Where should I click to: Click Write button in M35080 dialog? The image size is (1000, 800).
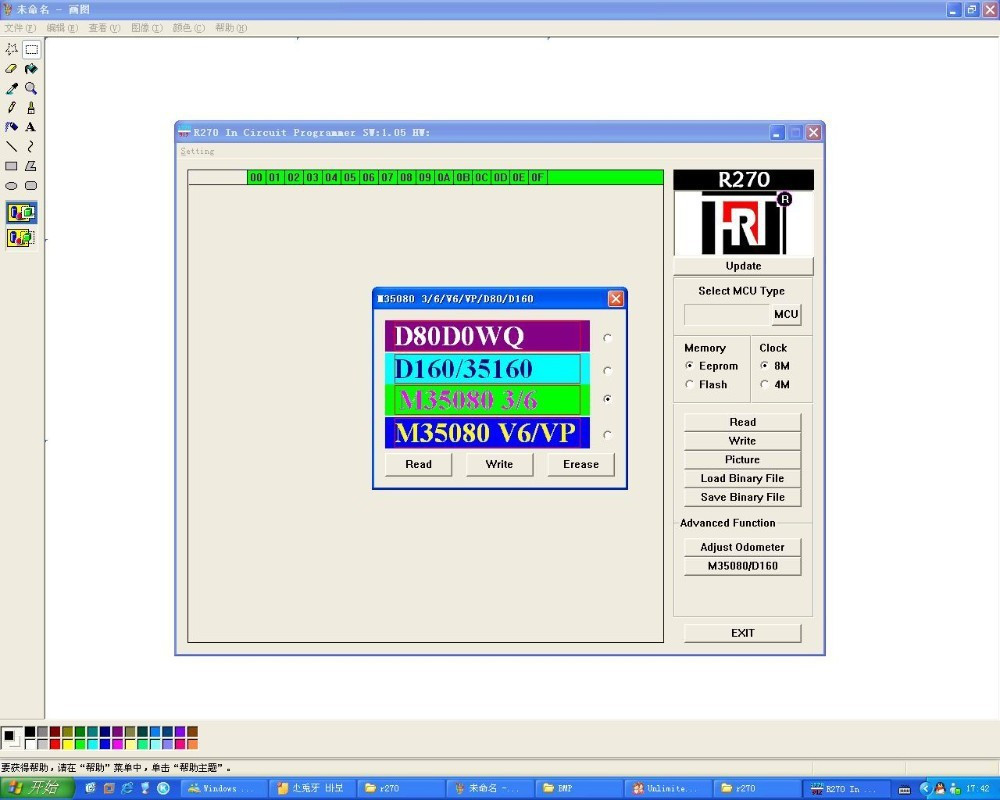click(499, 464)
